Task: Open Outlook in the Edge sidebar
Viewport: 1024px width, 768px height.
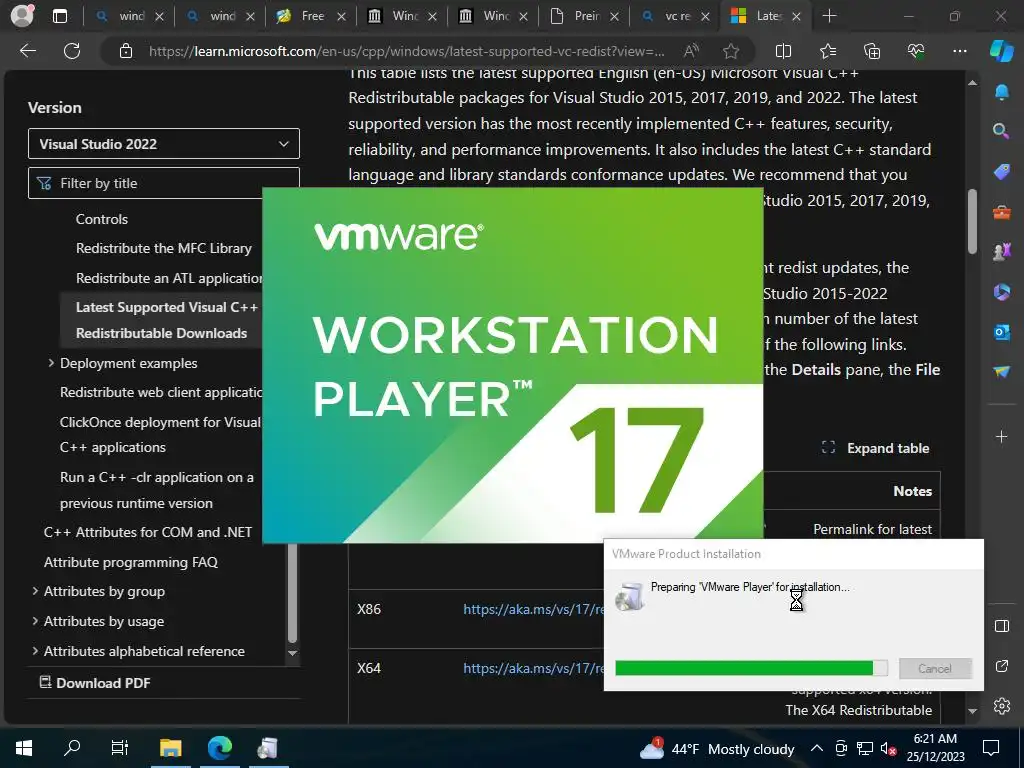Action: tap(1001, 332)
